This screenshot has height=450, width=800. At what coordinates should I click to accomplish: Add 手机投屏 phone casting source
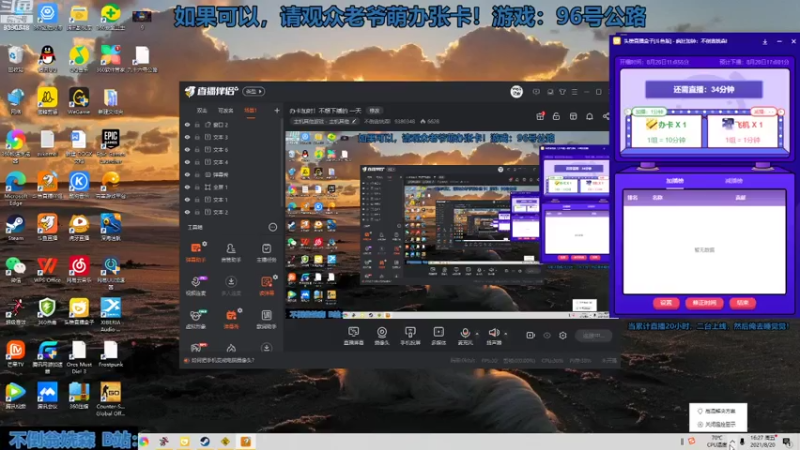pos(410,336)
